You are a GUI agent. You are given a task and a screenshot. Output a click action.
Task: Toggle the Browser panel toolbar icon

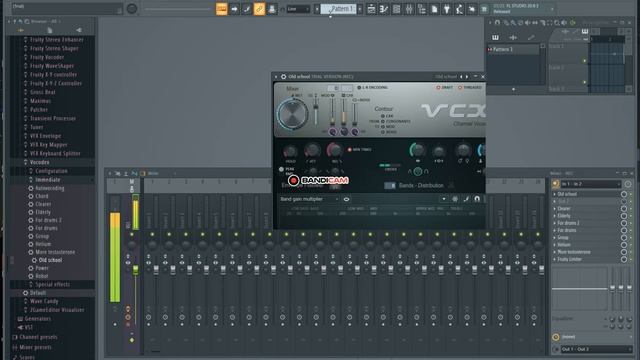(x=422, y=9)
